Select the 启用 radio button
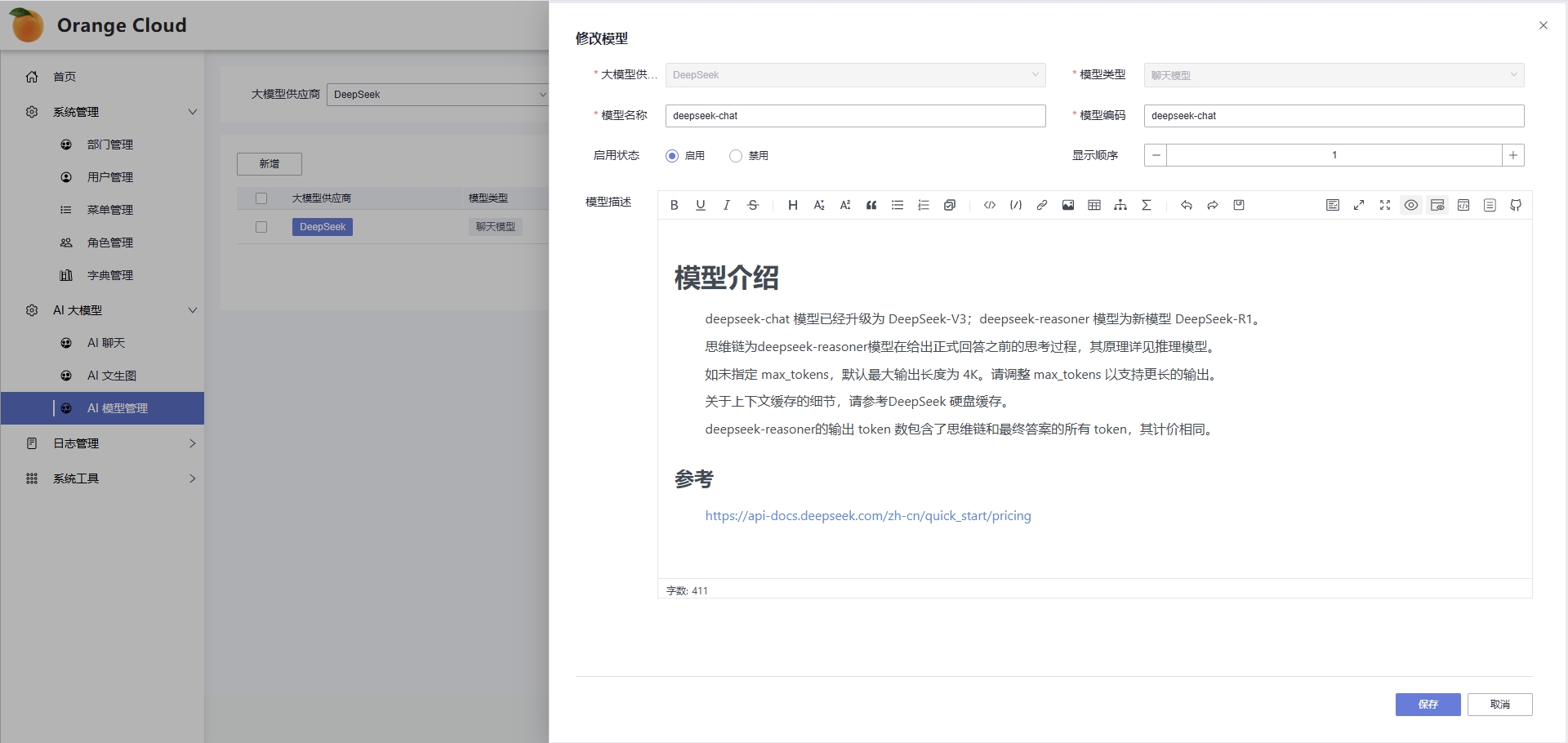This screenshot has height=743, width=1568. tap(672, 156)
